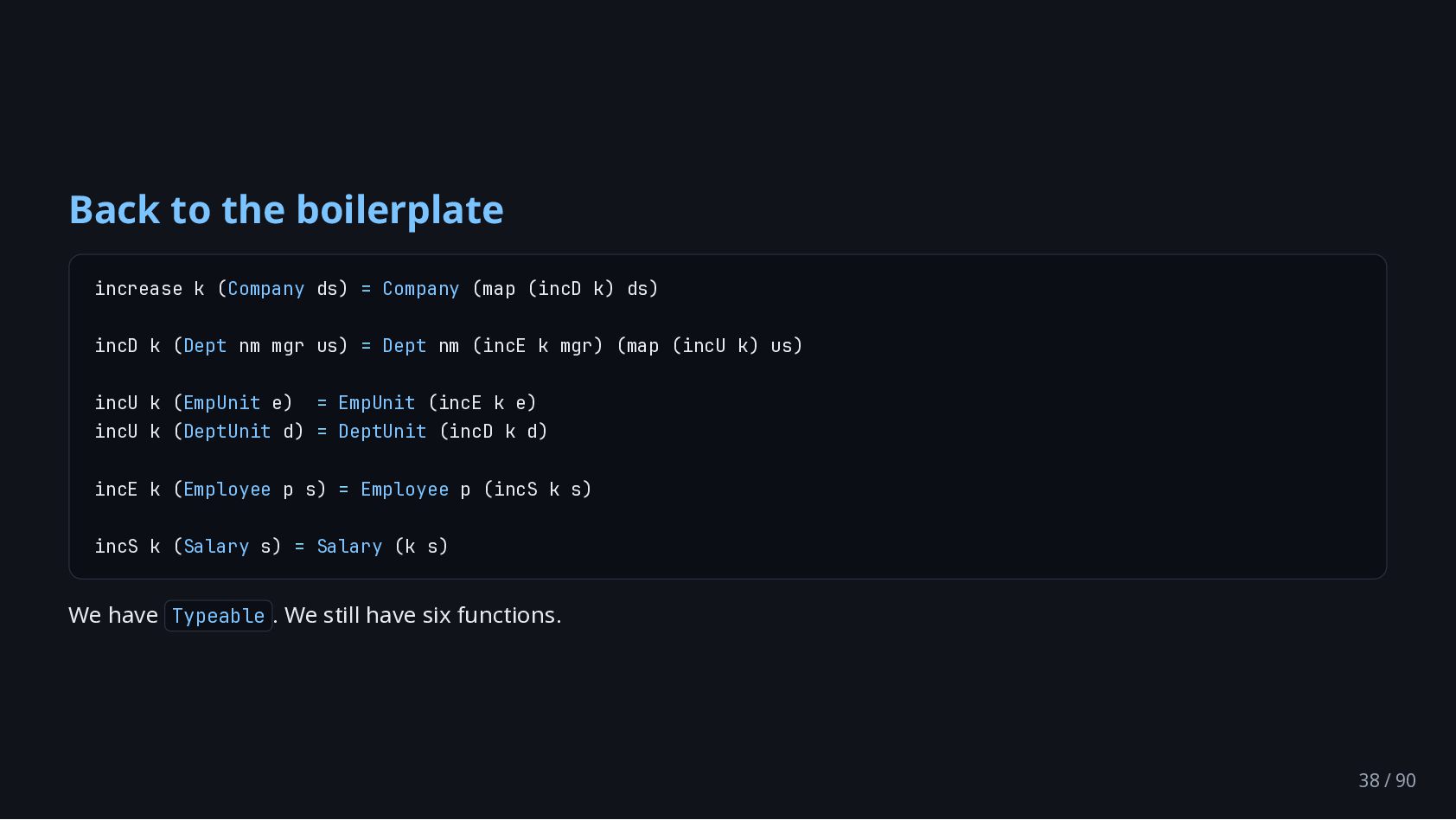Click '(incE k mgr)' in the incD definition
This screenshot has width=1456, height=820.
click(538, 346)
